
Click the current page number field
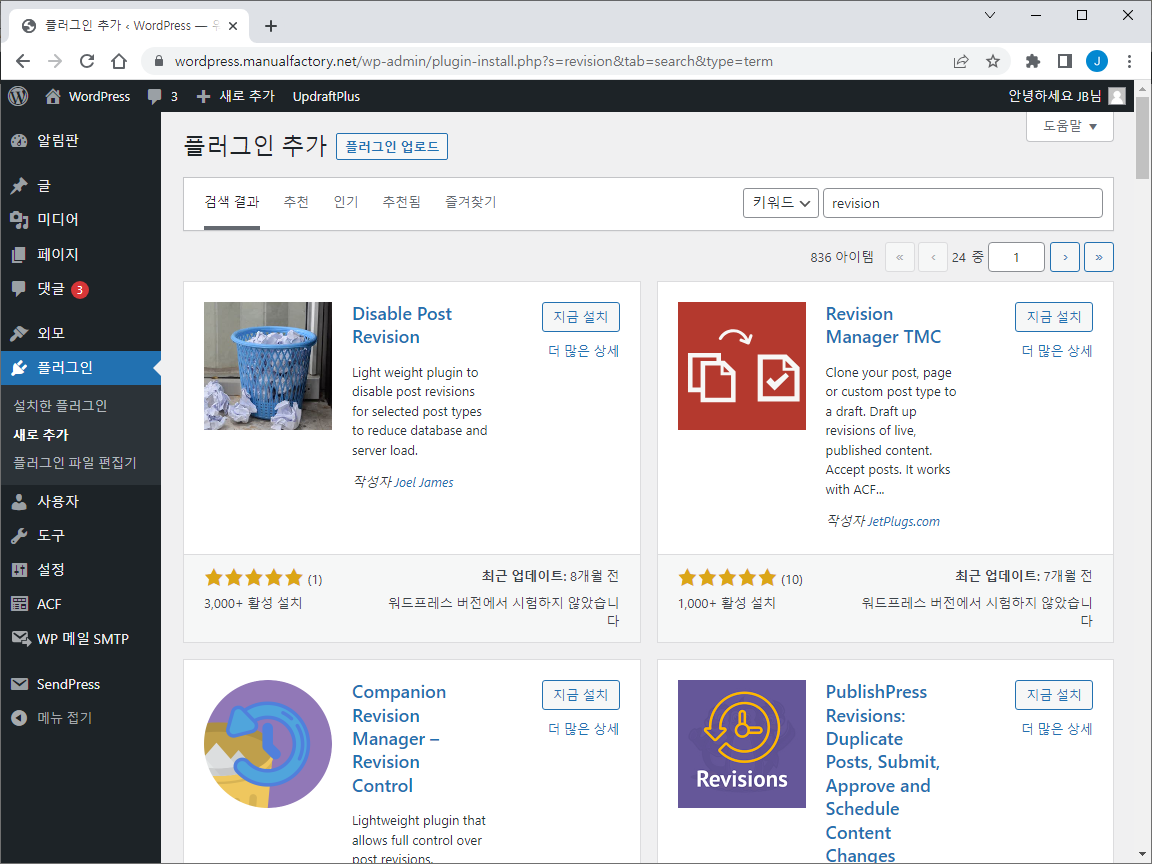(x=1016, y=257)
